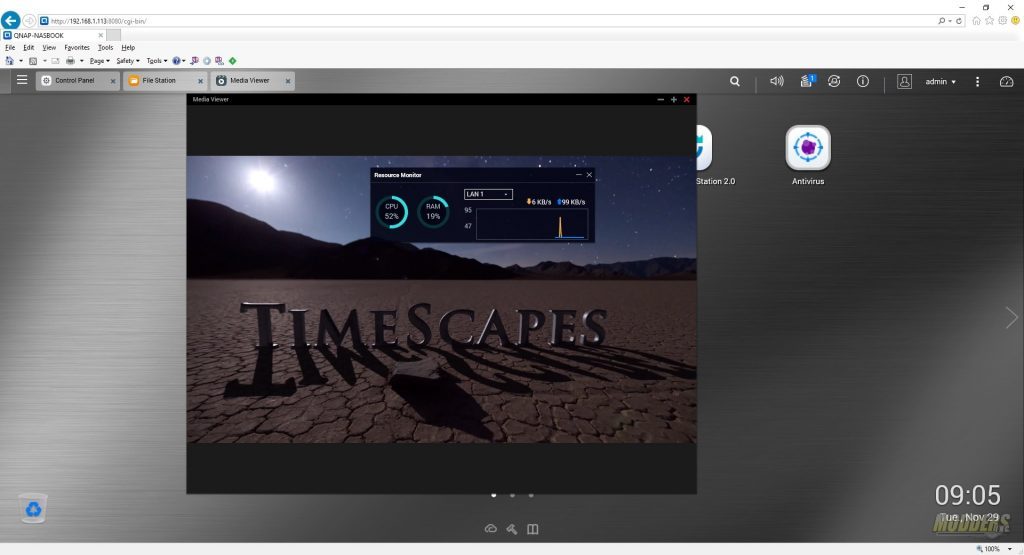Launch the Antivirus desktop app
1024x555 pixels.
808,155
